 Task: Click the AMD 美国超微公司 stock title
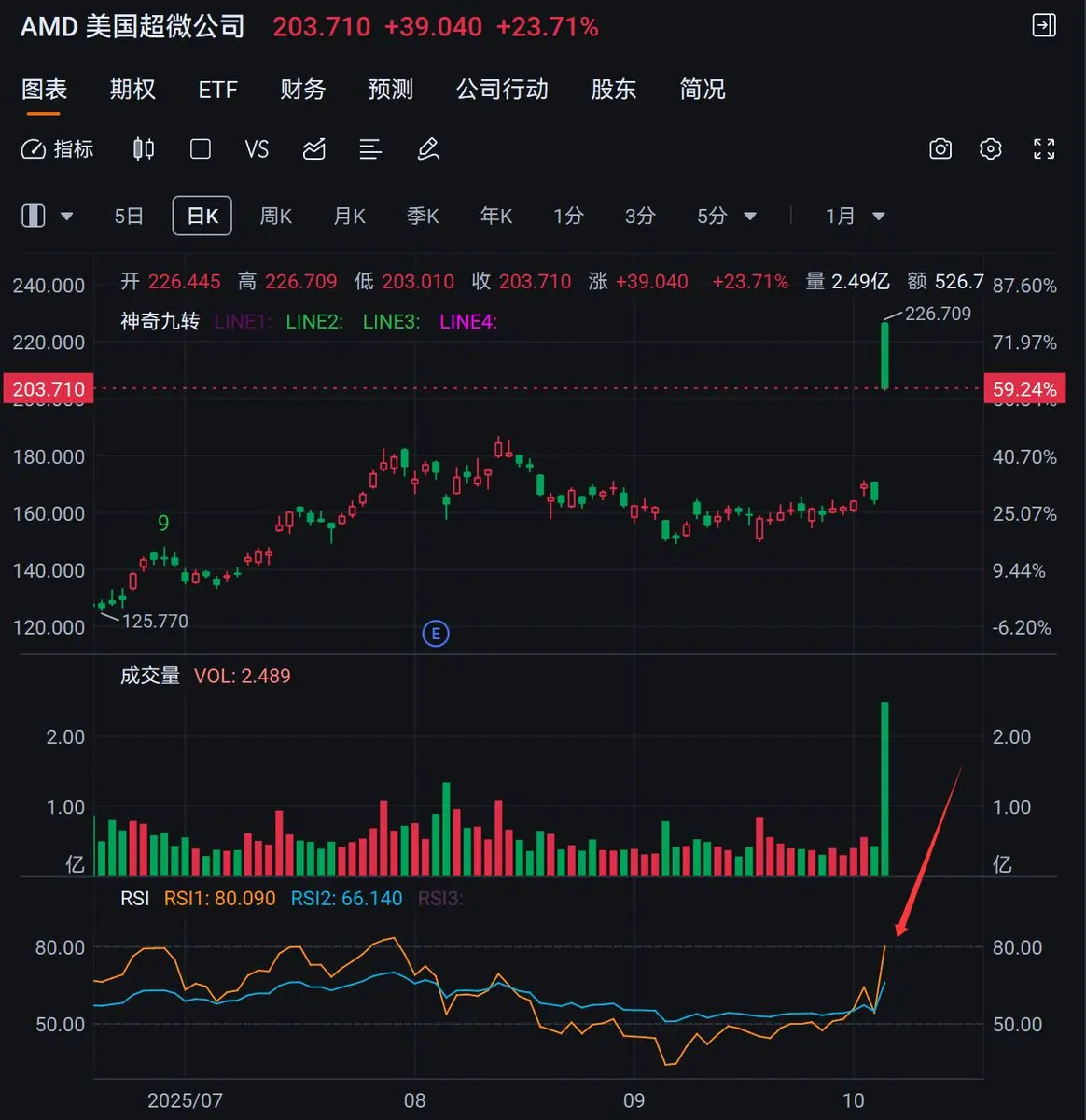tap(132, 26)
